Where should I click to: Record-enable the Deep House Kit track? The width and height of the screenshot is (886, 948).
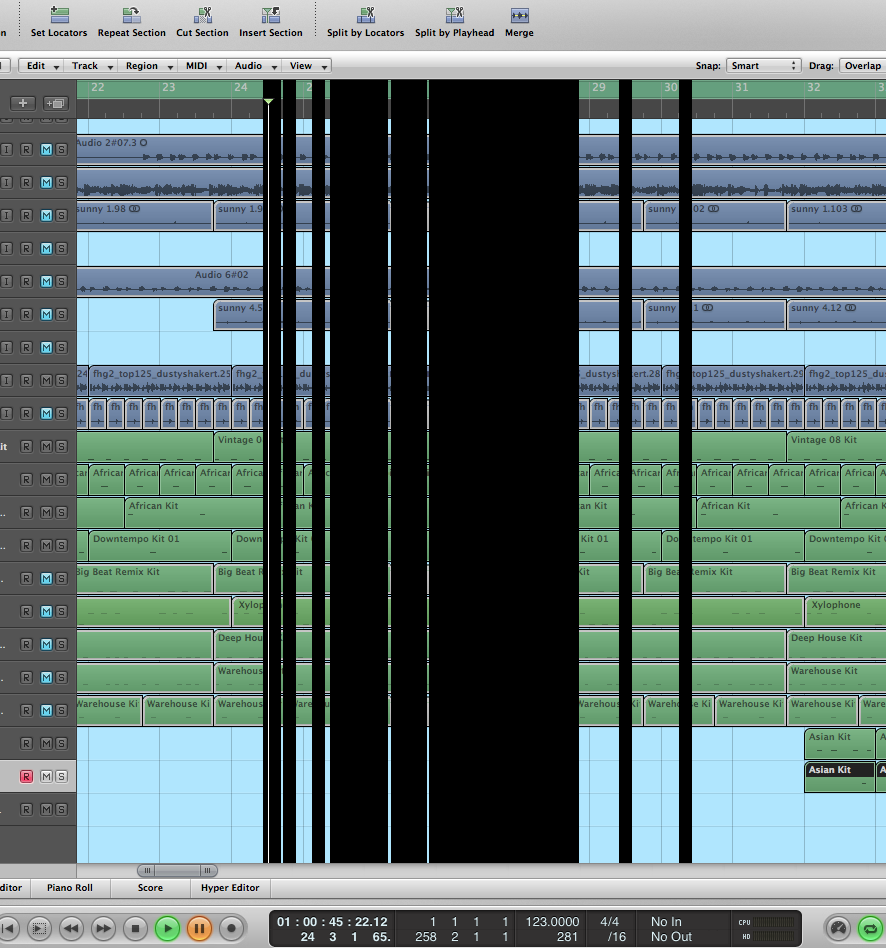pos(26,644)
